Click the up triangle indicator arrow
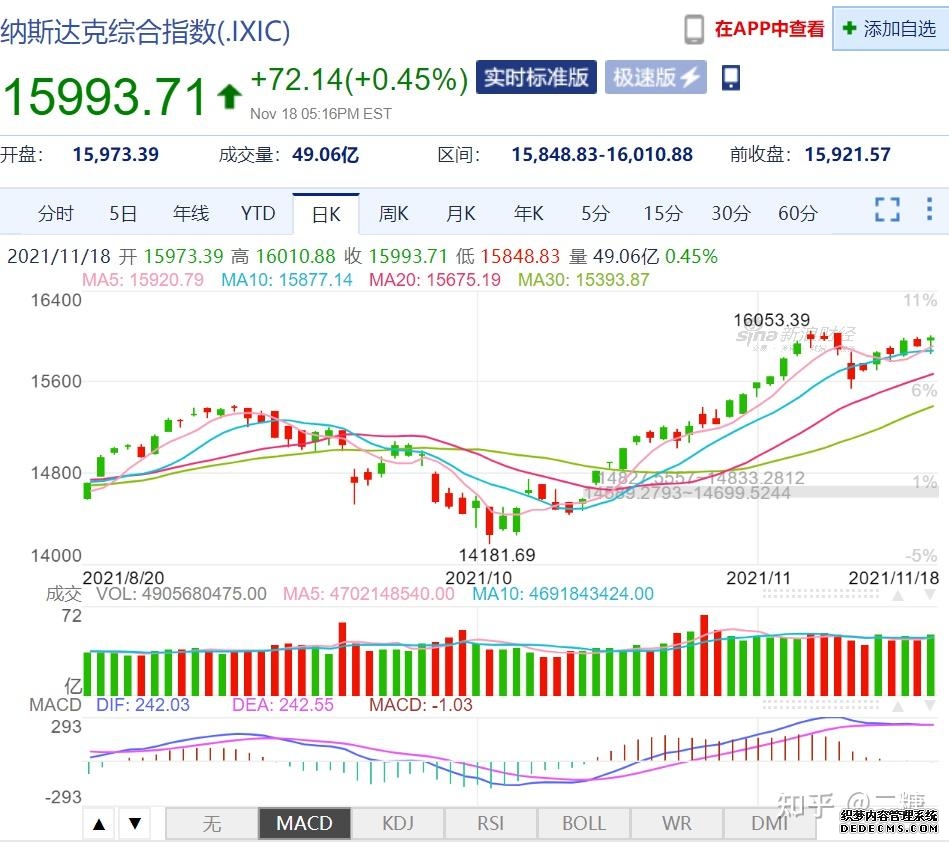 tap(99, 824)
